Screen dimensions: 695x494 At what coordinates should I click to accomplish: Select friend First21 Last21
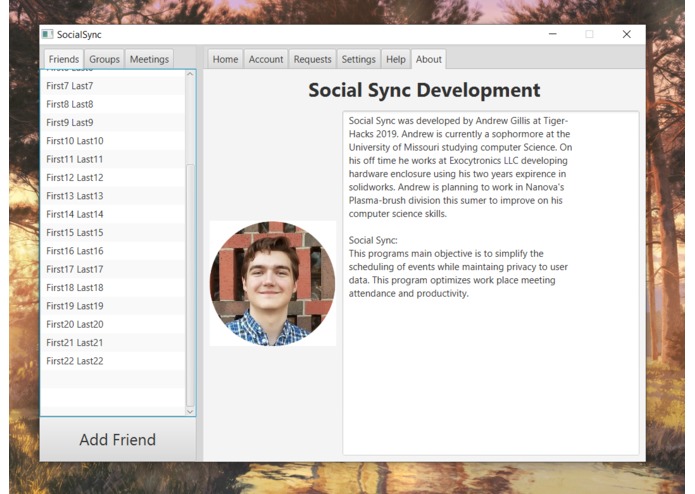(x=113, y=342)
